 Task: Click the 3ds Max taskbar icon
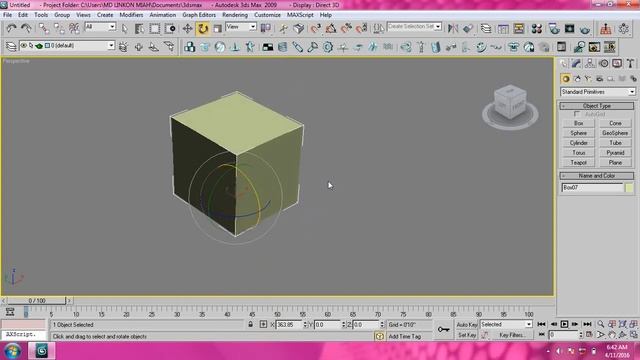coord(41,351)
